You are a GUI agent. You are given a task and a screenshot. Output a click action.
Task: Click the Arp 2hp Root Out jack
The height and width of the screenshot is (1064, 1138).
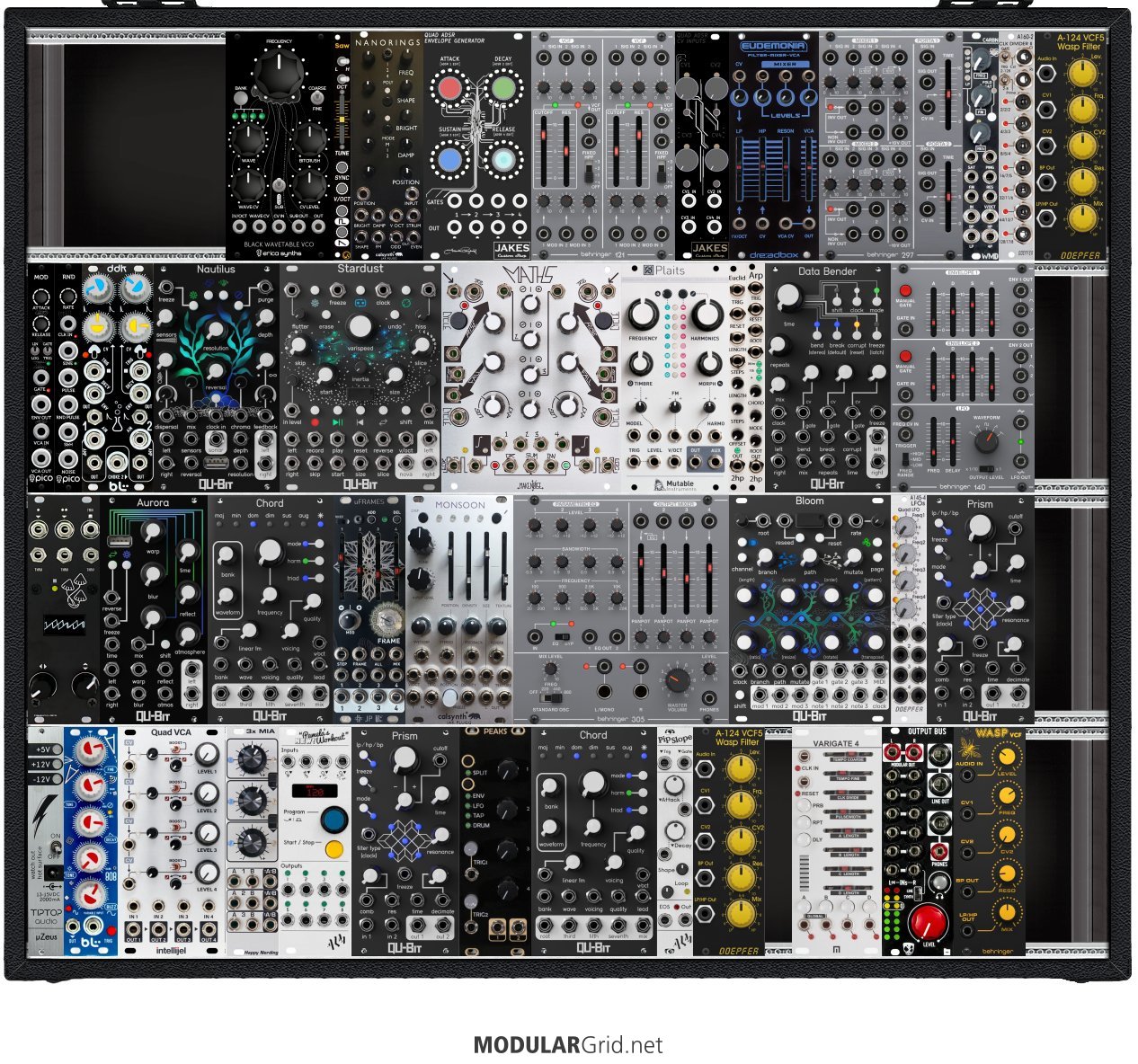756,465
